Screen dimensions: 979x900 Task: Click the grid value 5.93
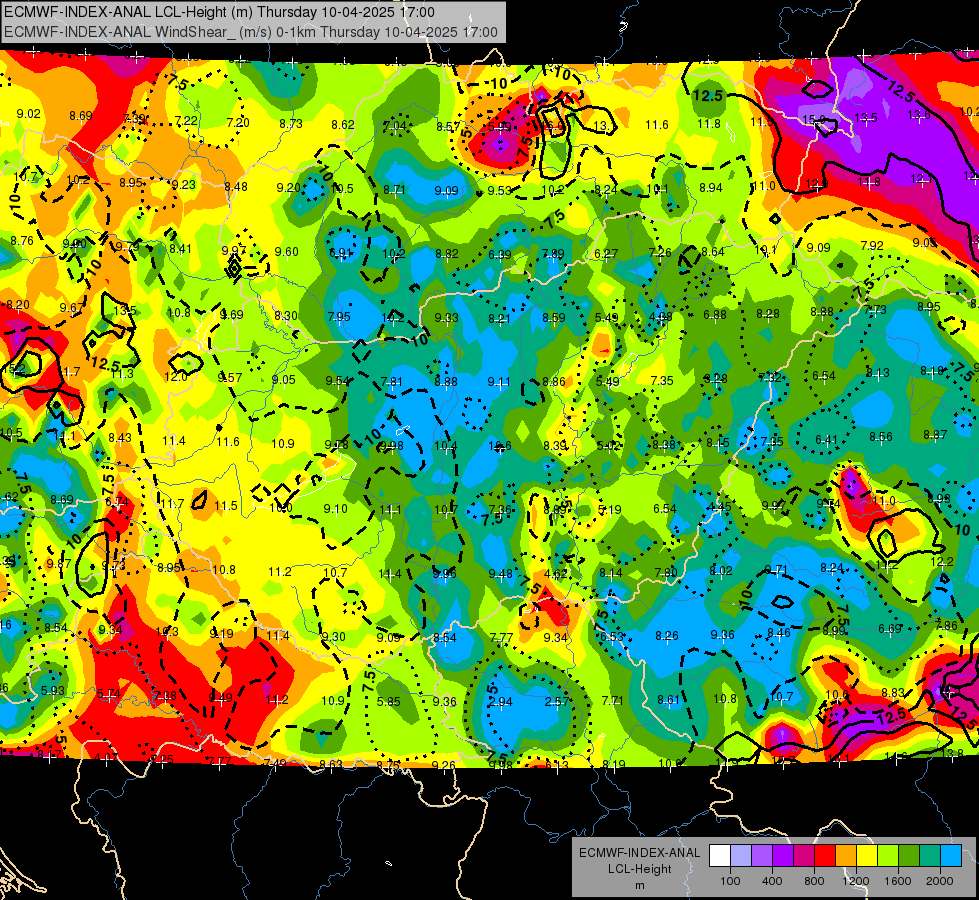pyautogui.click(x=52, y=691)
